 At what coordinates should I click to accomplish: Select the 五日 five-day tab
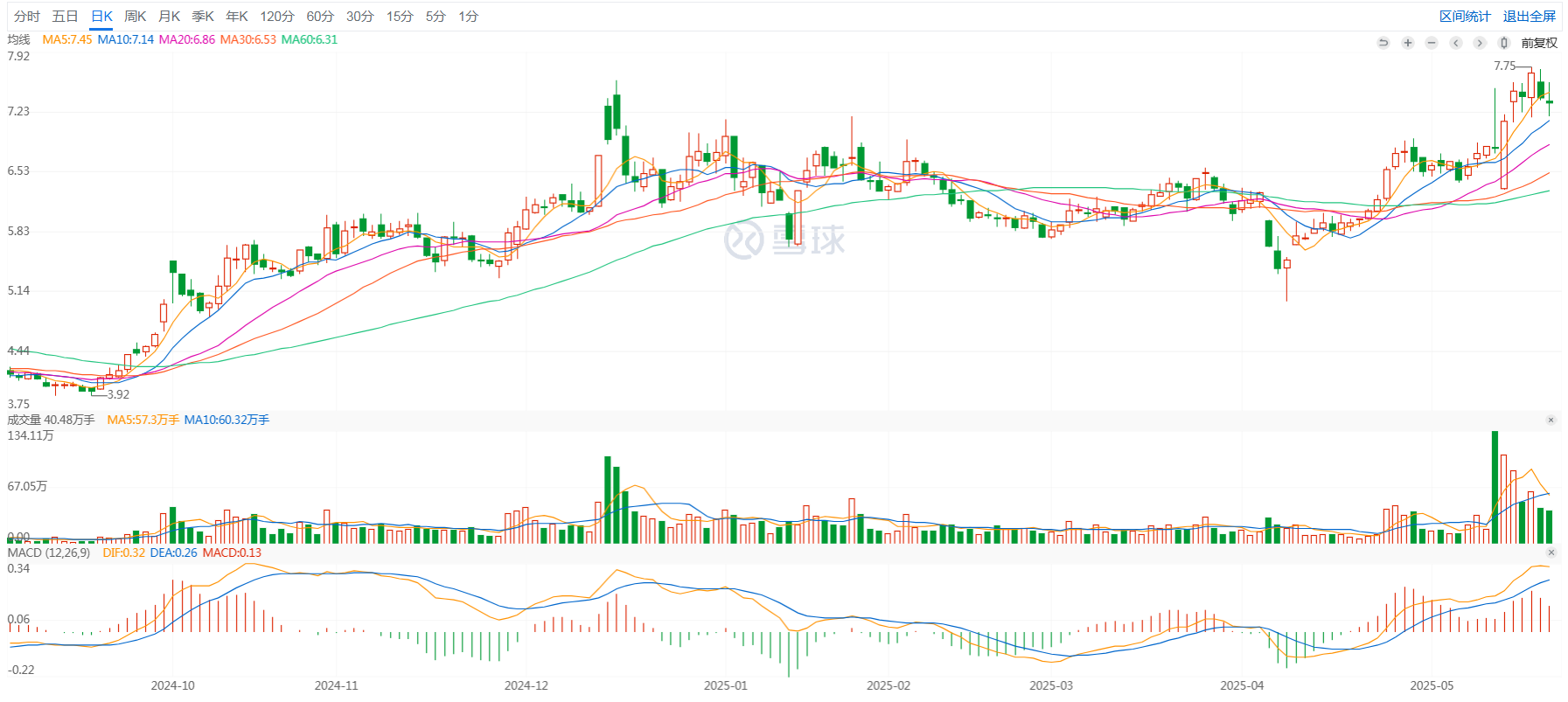click(x=65, y=17)
